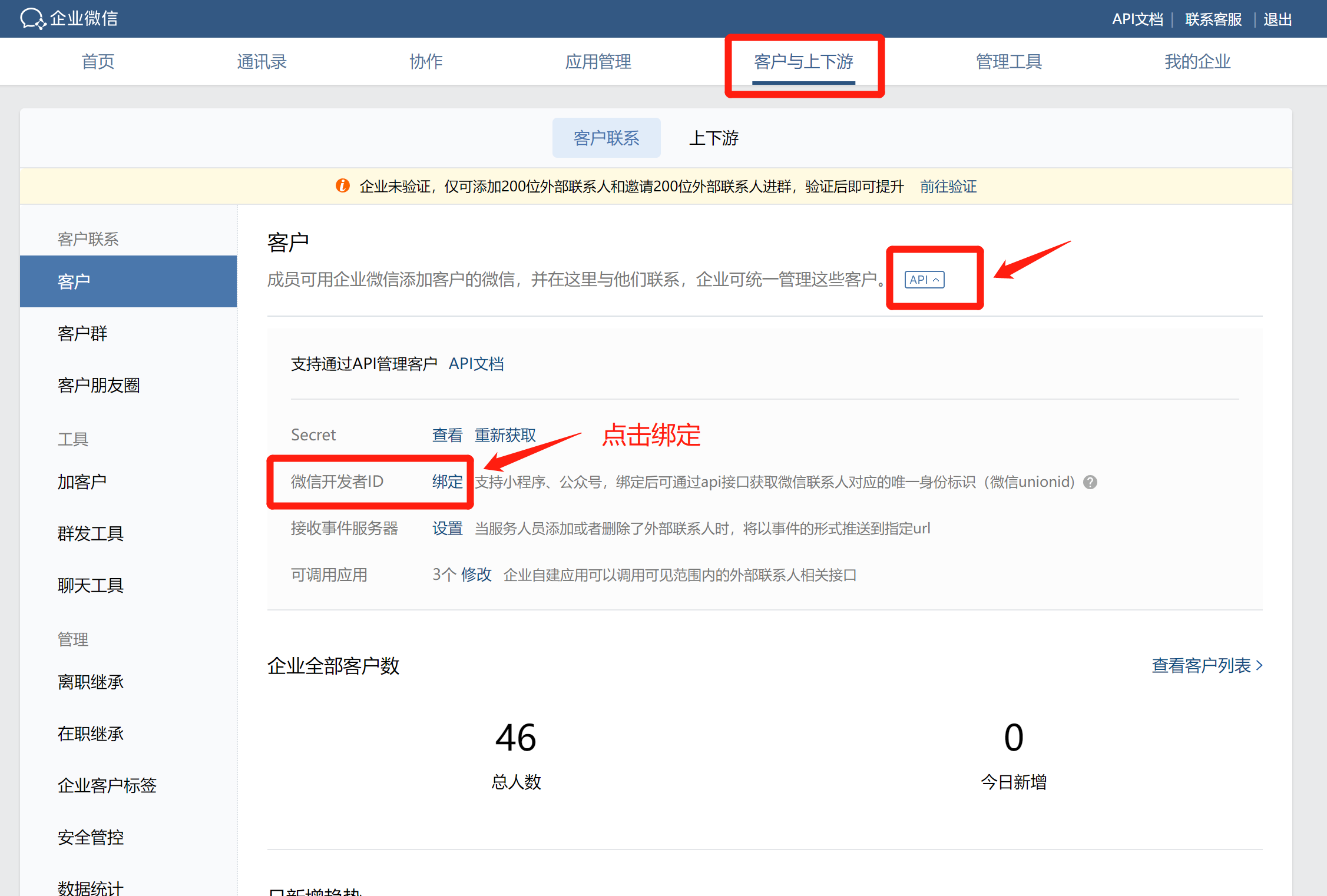The height and width of the screenshot is (896, 1327).
Task: Click the orange info icon in the notice bar
Action: (343, 186)
